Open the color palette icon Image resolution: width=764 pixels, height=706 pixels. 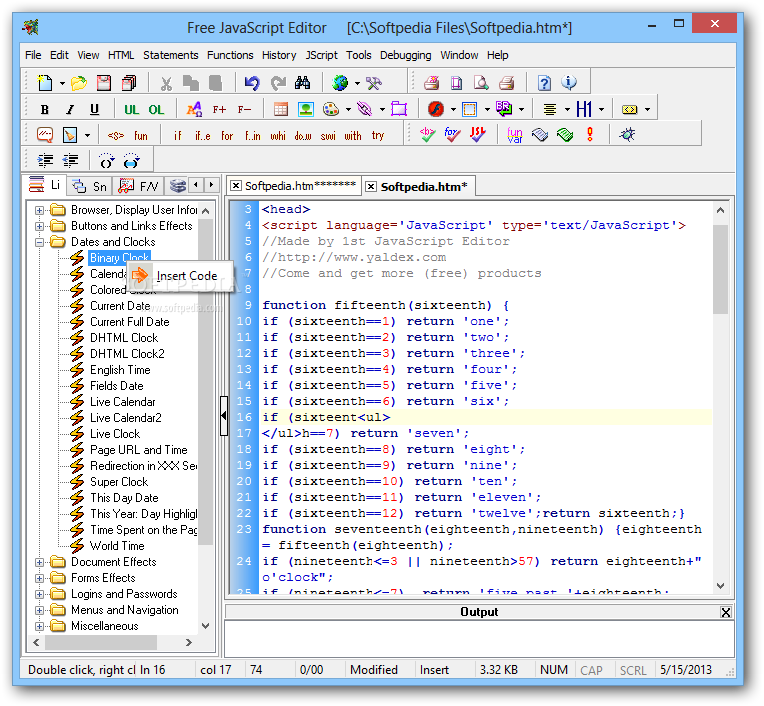click(x=331, y=109)
